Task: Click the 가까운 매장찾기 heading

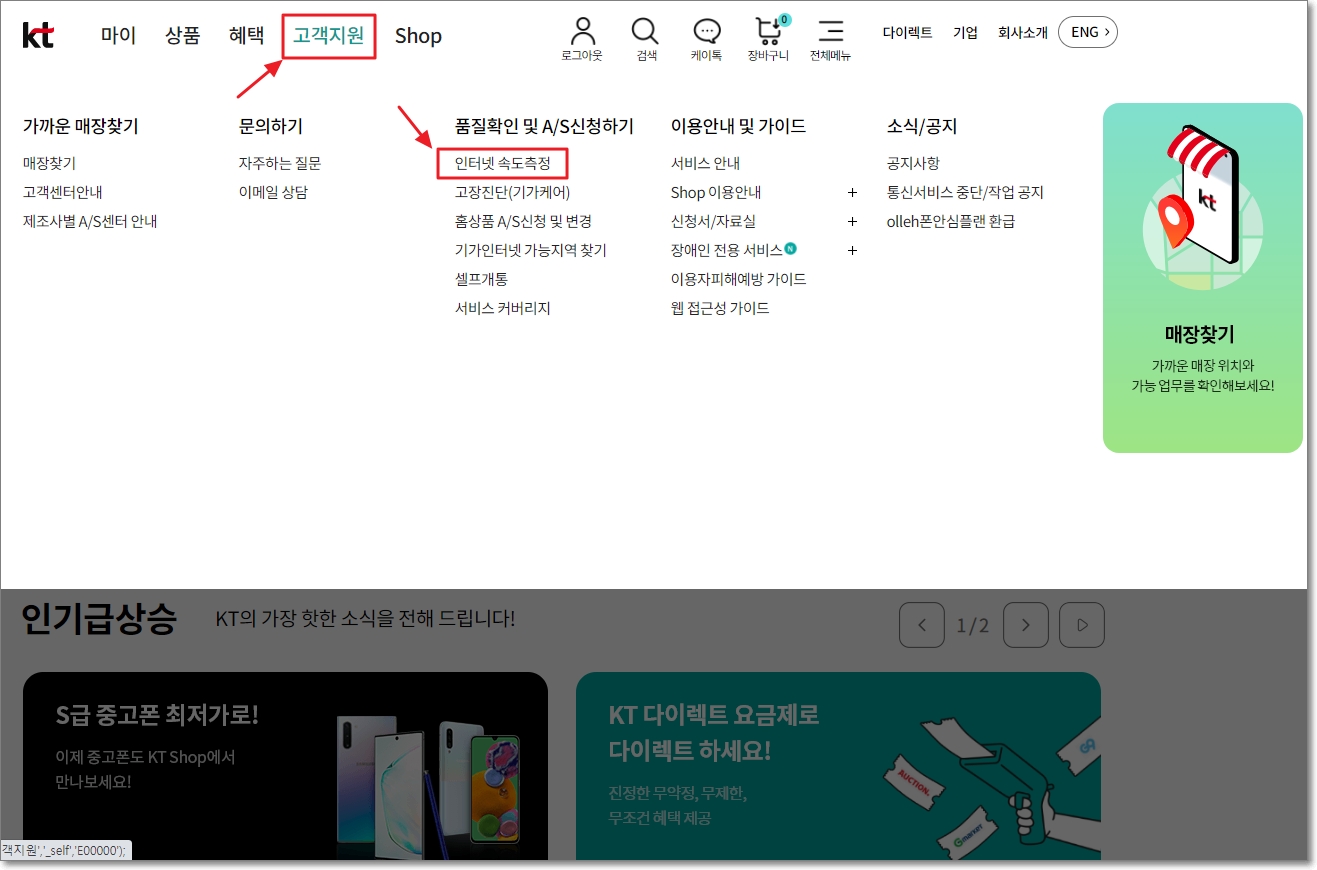Action: pos(80,126)
